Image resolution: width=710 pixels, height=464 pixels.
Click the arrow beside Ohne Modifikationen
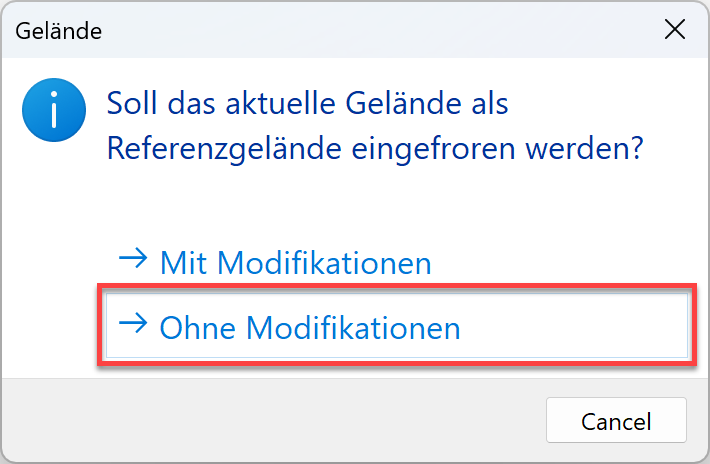click(x=132, y=324)
